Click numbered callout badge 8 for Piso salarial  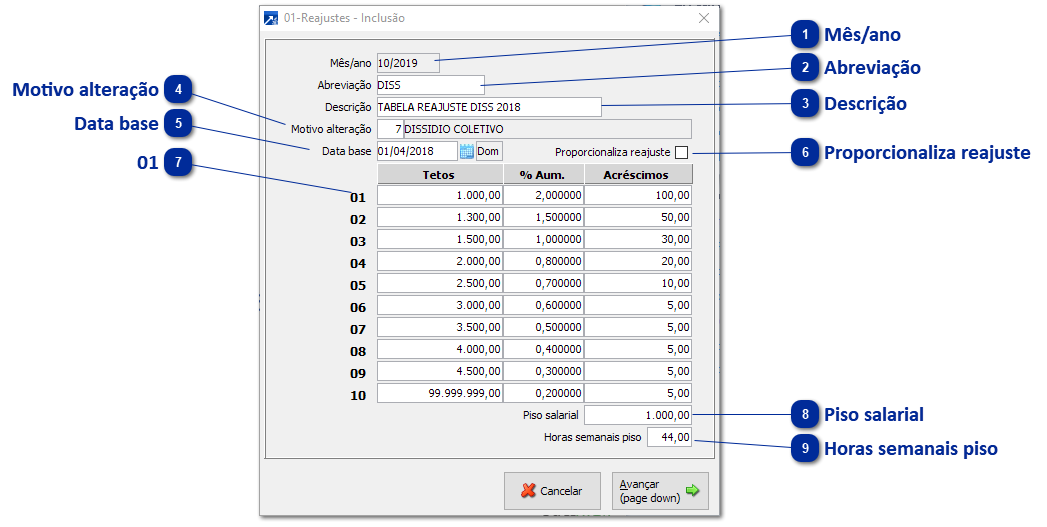pyautogui.click(x=804, y=414)
